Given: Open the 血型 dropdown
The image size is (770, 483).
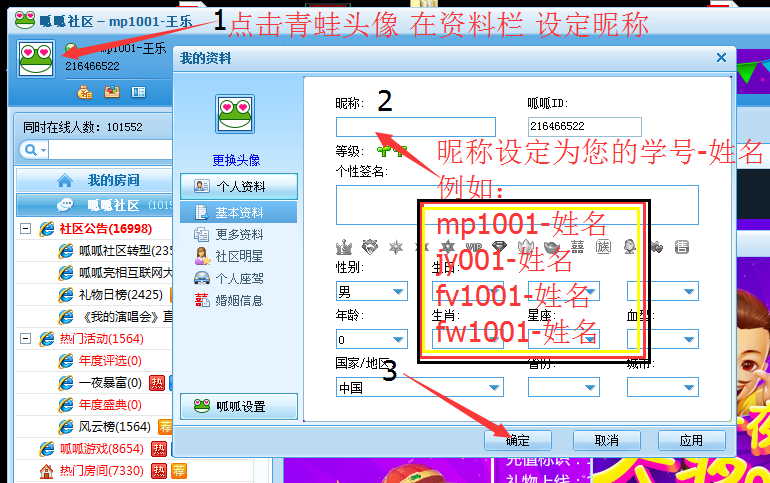Looking at the screenshot, I should click(663, 339).
